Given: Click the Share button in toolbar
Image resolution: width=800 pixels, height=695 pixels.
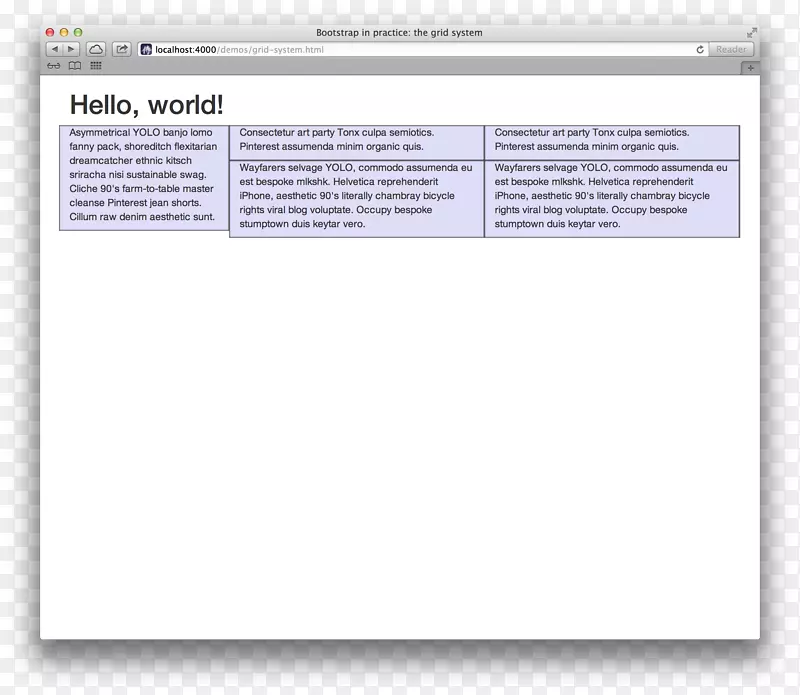Looking at the screenshot, I should (122, 49).
